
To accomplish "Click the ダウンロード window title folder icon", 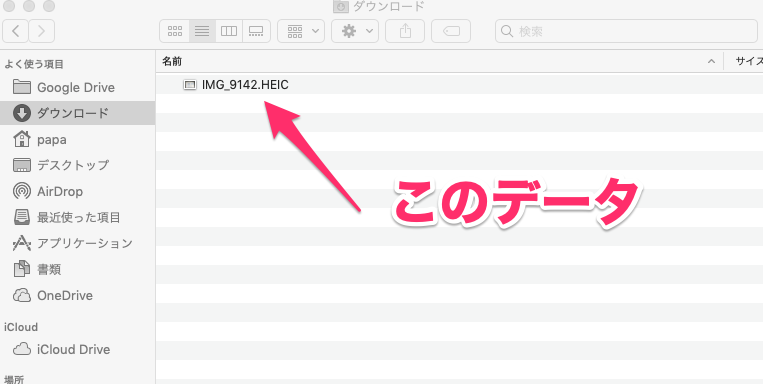I will click(x=341, y=6).
